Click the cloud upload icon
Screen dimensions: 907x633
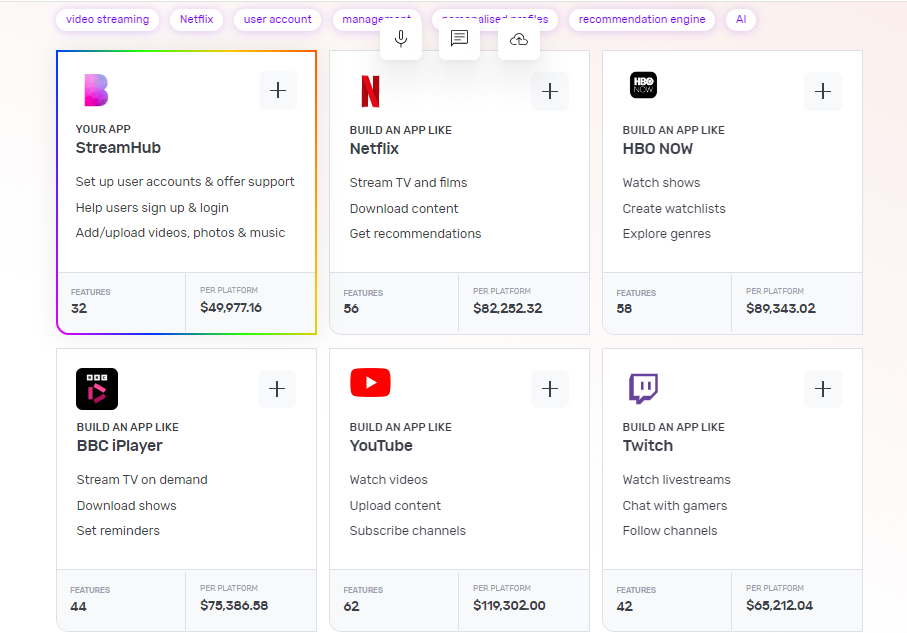point(519,39)
